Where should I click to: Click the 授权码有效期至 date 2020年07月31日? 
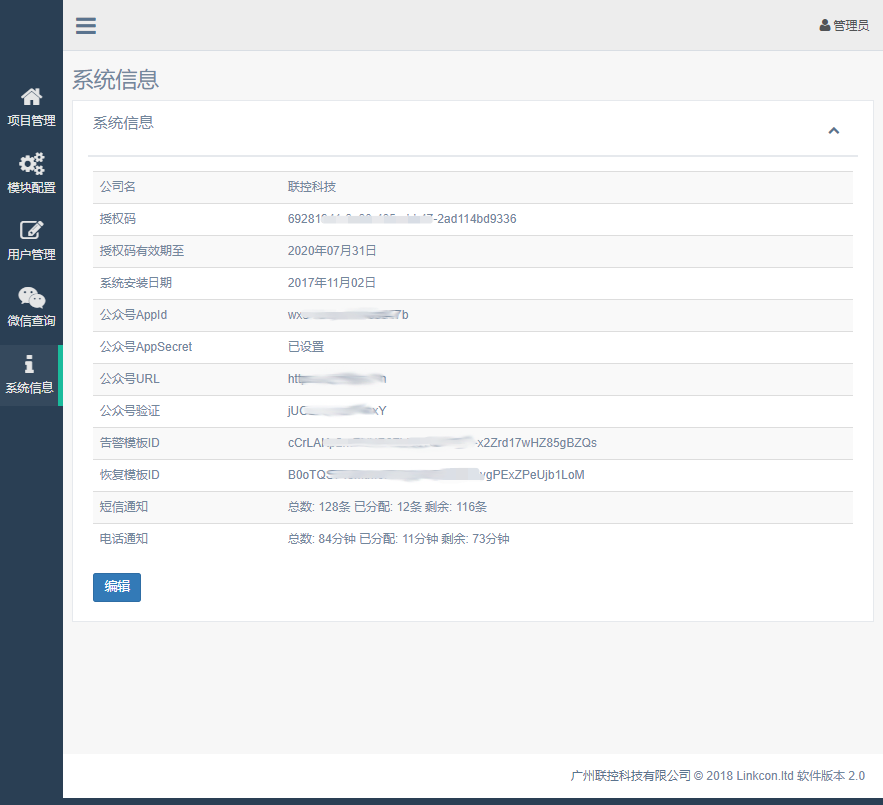(x=332, y=251)
